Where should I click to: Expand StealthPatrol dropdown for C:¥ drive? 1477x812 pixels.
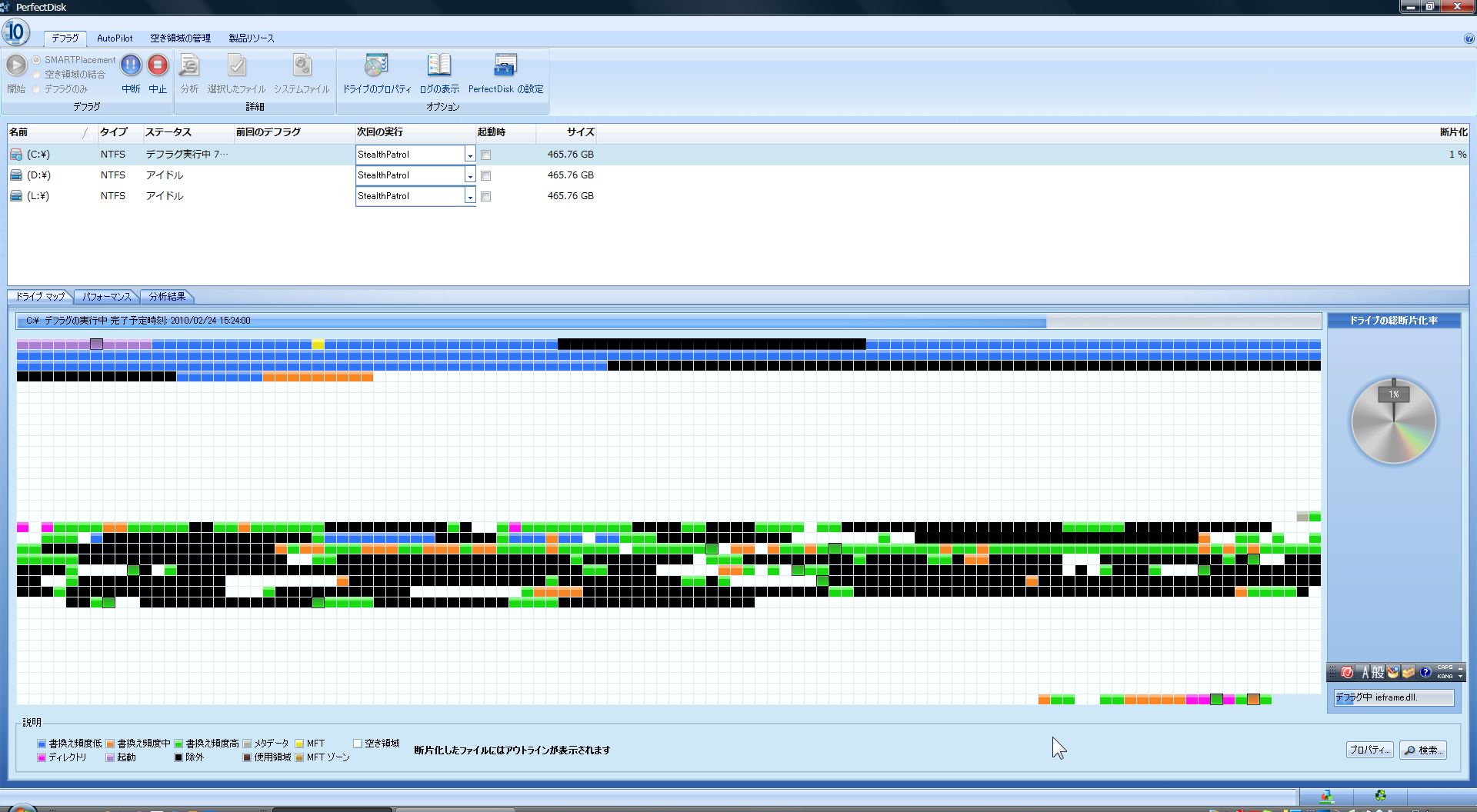click(469, 155)
